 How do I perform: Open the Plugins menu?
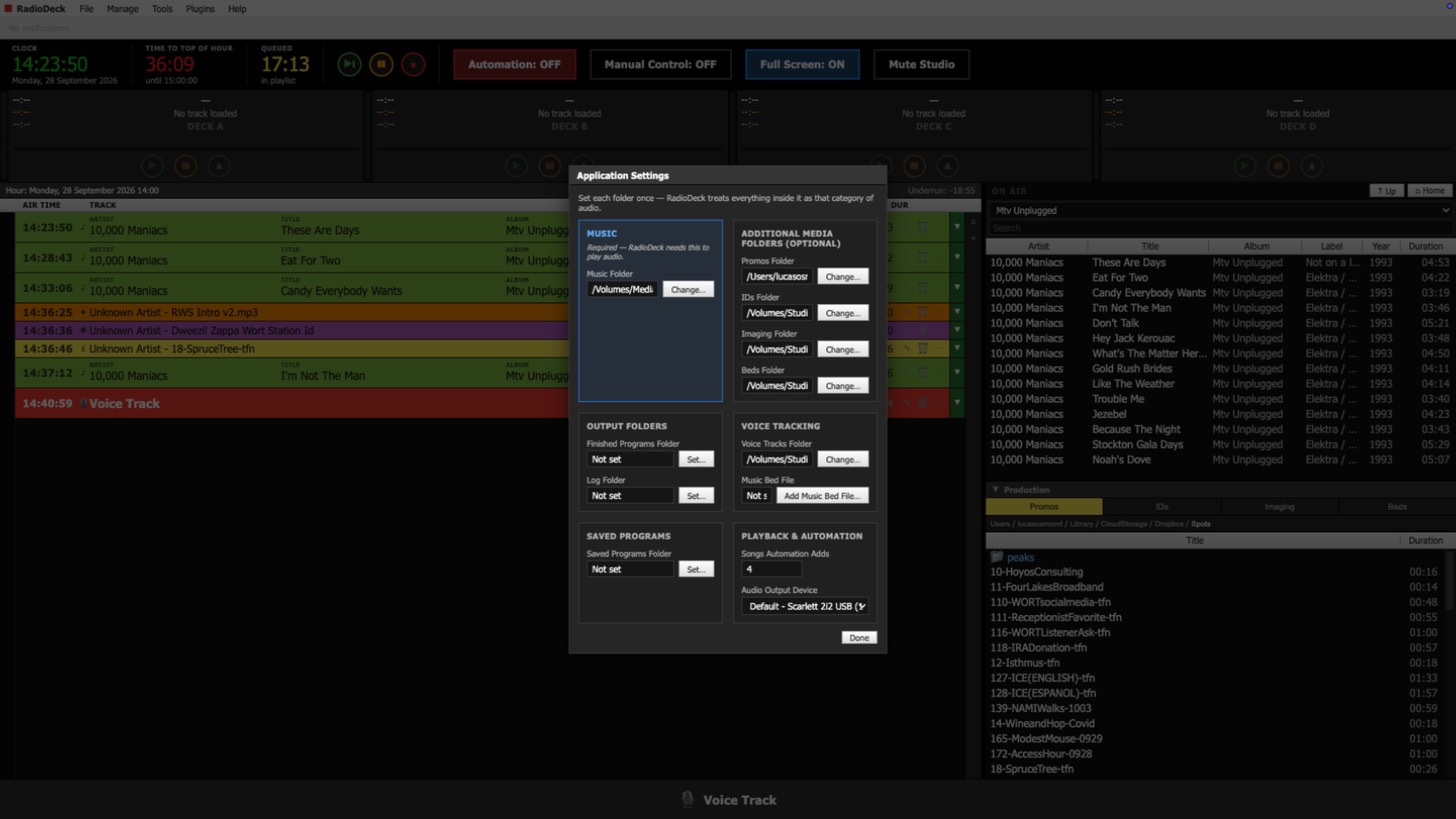[200, 9]
